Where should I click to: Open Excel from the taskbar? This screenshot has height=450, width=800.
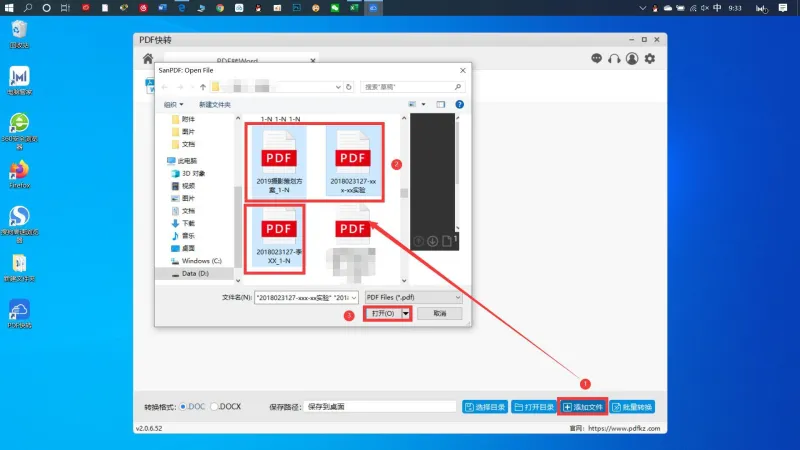coord(354,8)
